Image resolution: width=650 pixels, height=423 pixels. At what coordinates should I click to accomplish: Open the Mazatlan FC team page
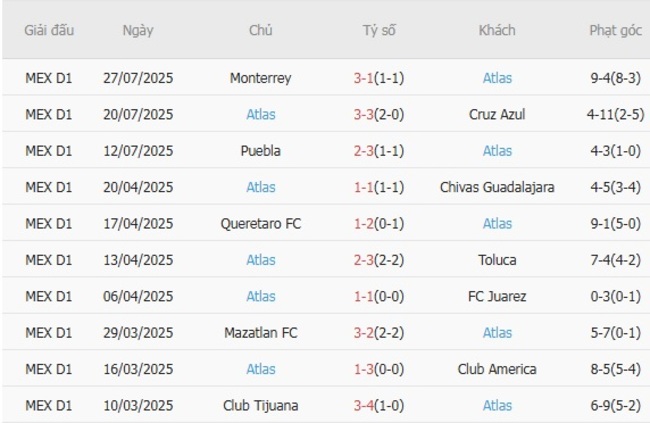pos(260,333)
